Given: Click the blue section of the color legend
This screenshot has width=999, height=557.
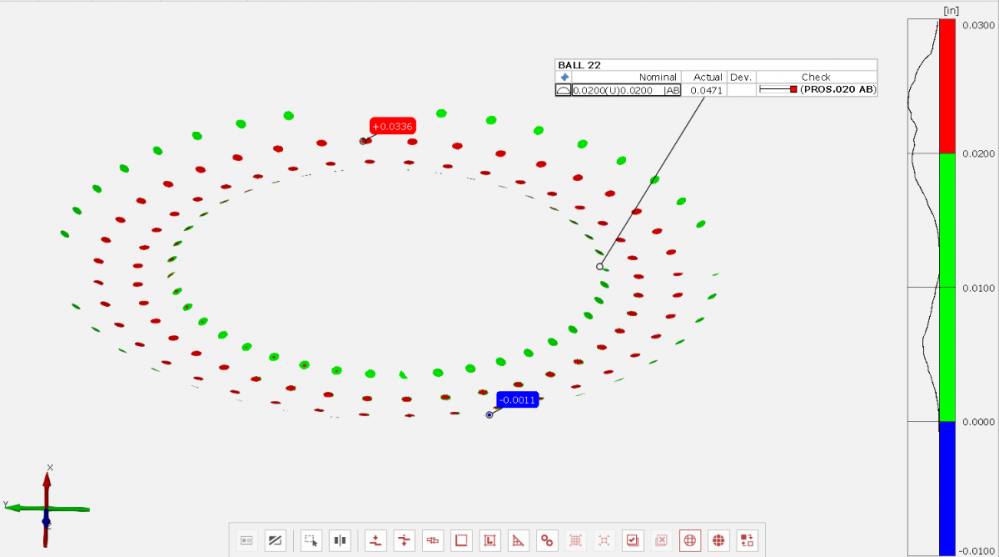Looking at the screenshot, I should pyautogui.click(x=947, y=488).
